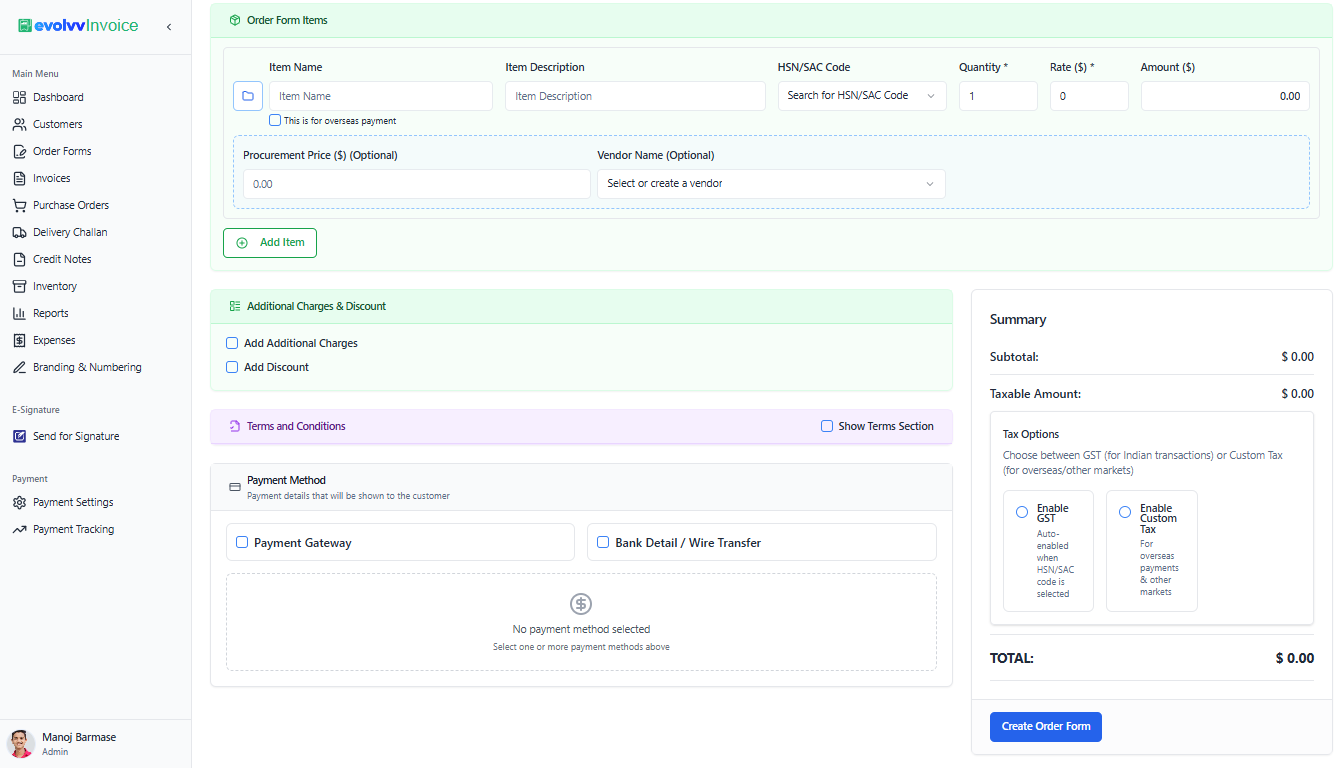The height and width of the screenshot is (768, 1340).
Task: Enable Add Additional Charges checkbox
Action: tap(232, 343)
